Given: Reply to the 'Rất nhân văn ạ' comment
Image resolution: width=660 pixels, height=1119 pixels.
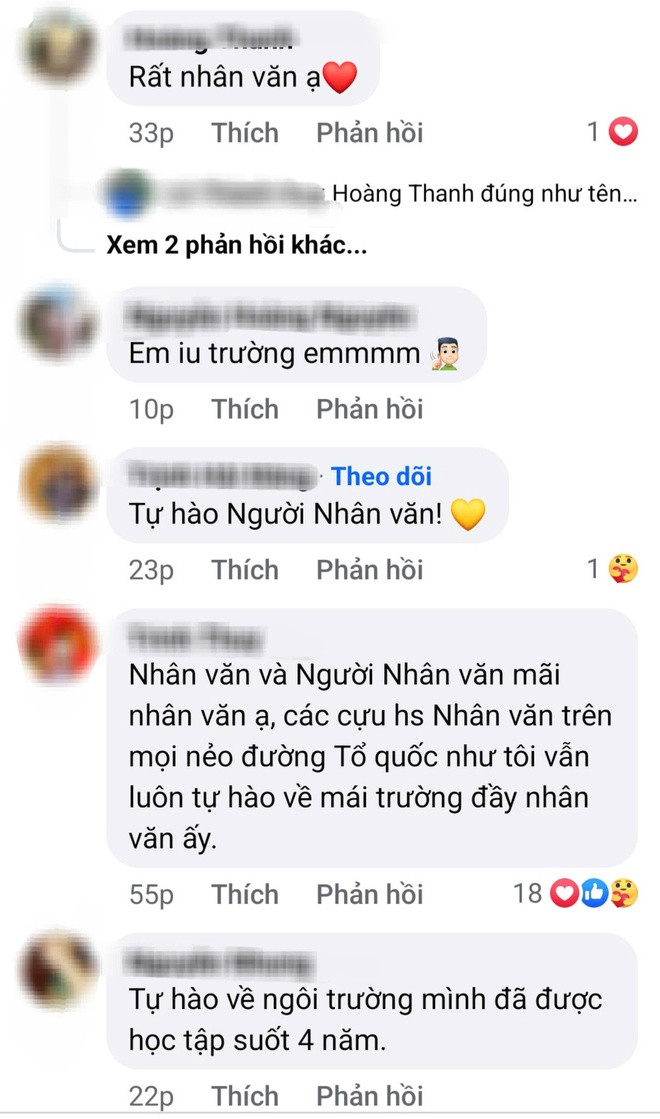Looking at the screenshot, I should 370,133.
